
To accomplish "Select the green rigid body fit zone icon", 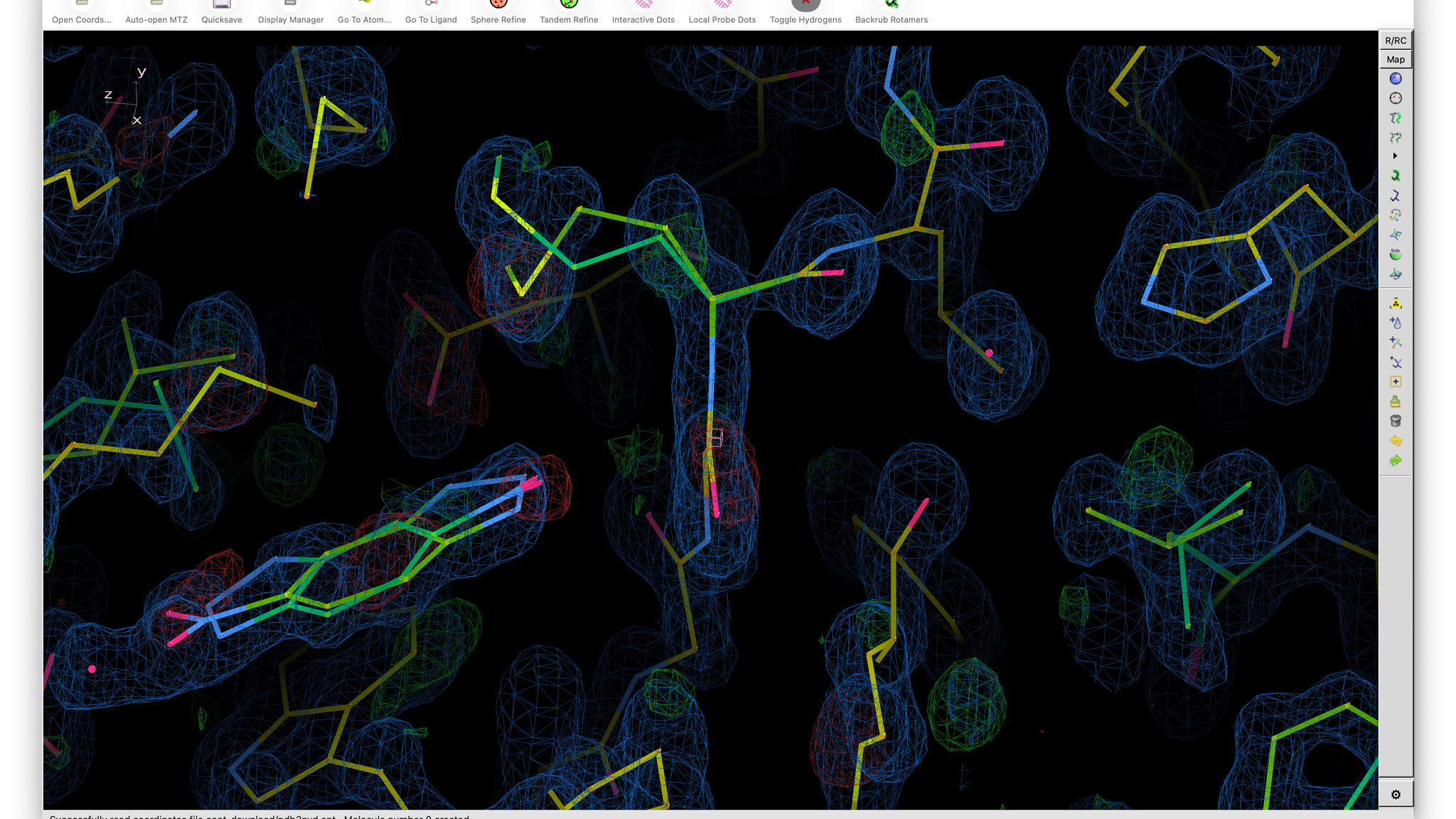I will pyautogui.click(x=1396, y=118).
